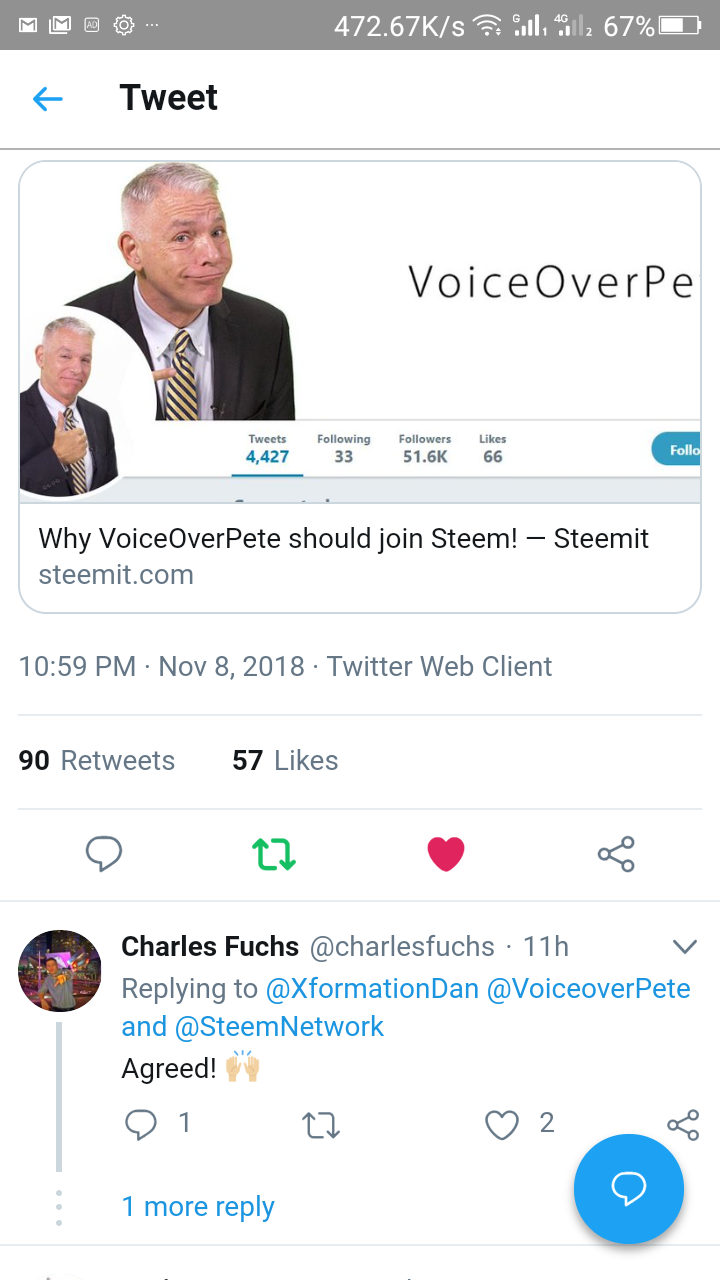Open Charles Fuchs' profile avatar
The image size is (720, 1280).
click(60, 971)
